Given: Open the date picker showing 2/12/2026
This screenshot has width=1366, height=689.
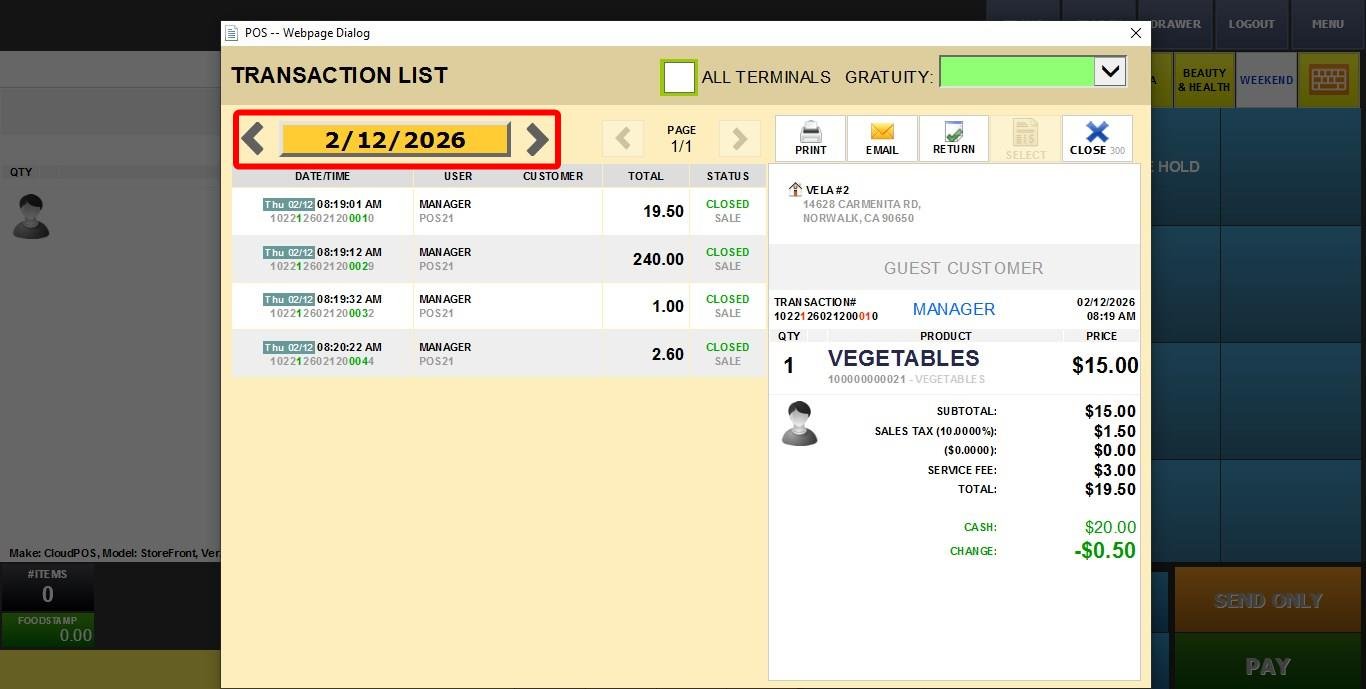Looking at the screenshot, I should click(395, 140).
